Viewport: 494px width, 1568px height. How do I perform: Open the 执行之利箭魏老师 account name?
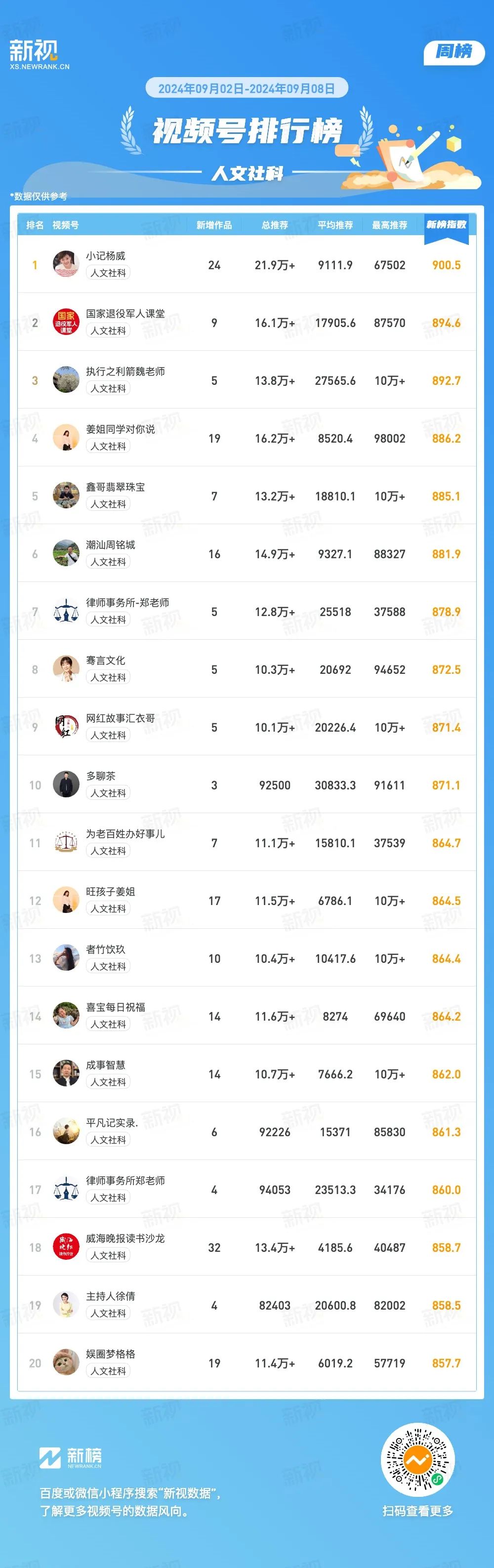point(125,371)
